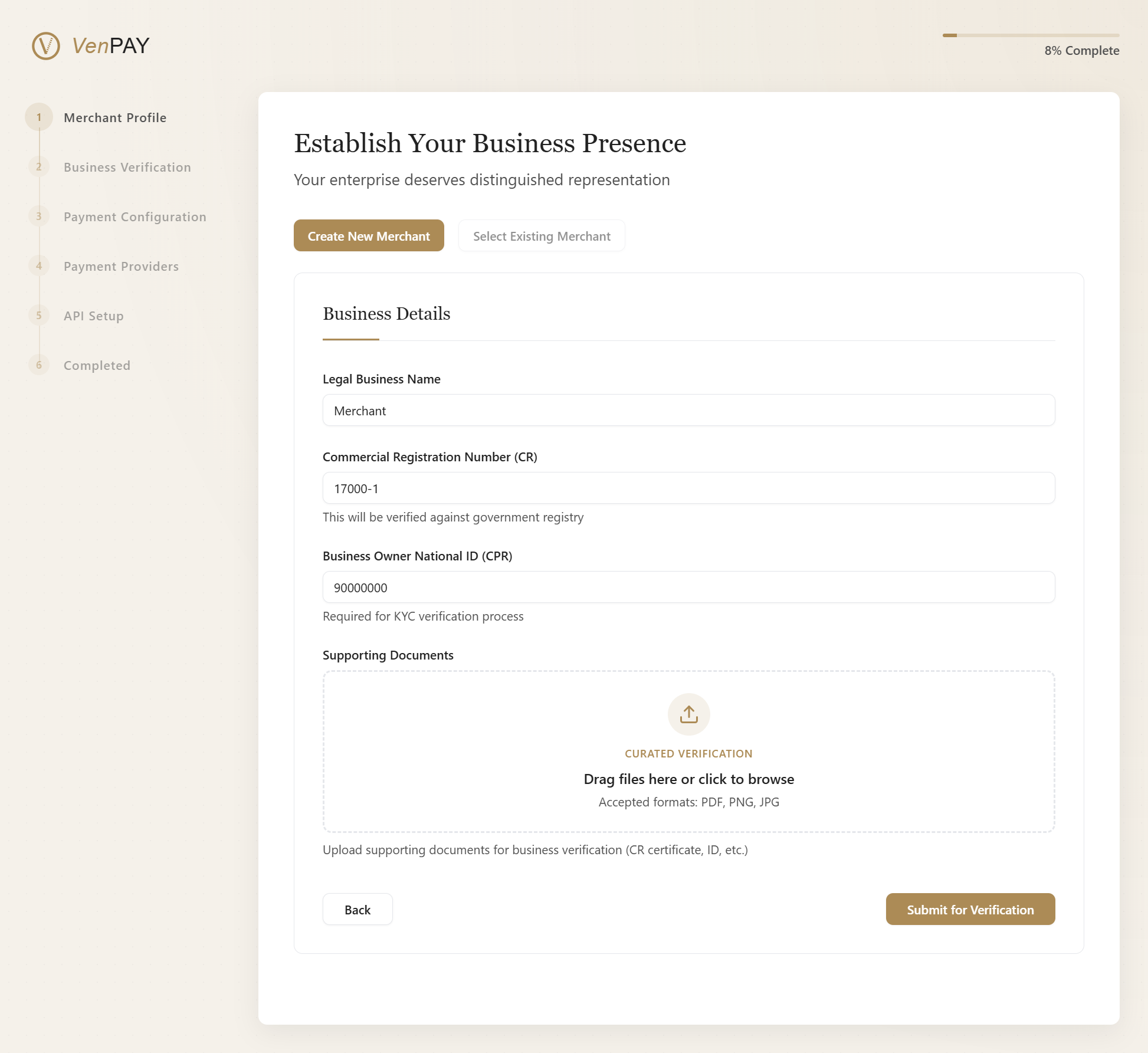
Task: Select step 2 circle in sidebar
Action: click(39, 167)
